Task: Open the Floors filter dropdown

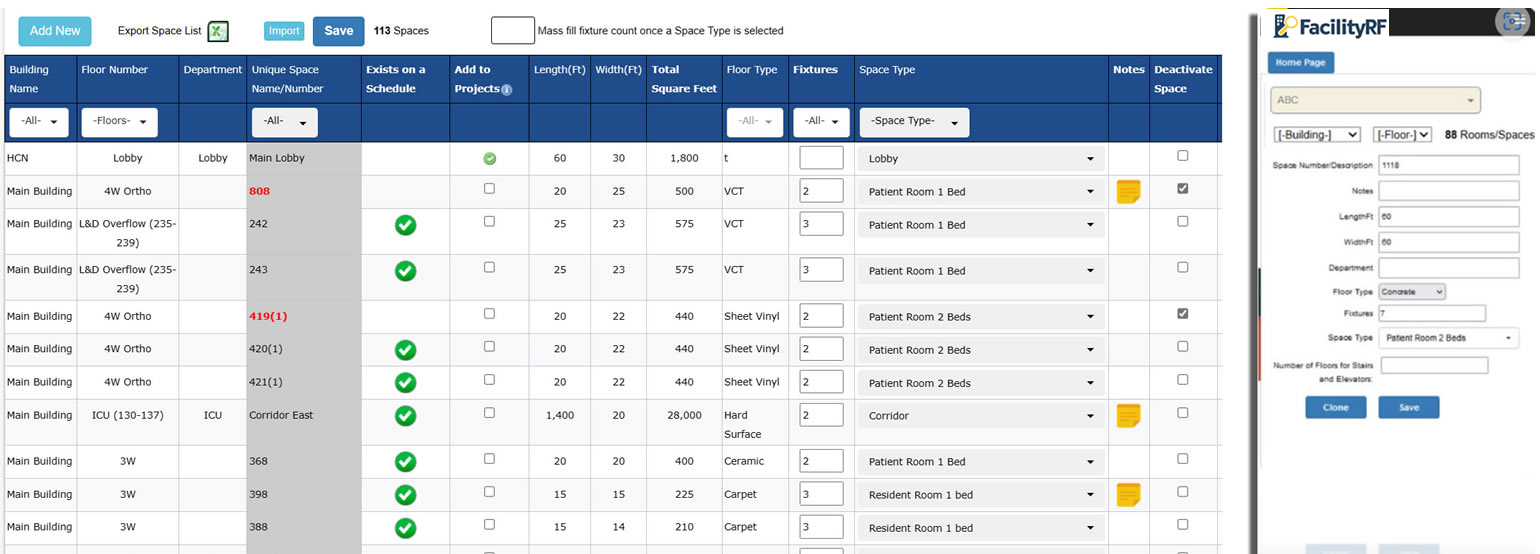Action: (x=119, y=122)
